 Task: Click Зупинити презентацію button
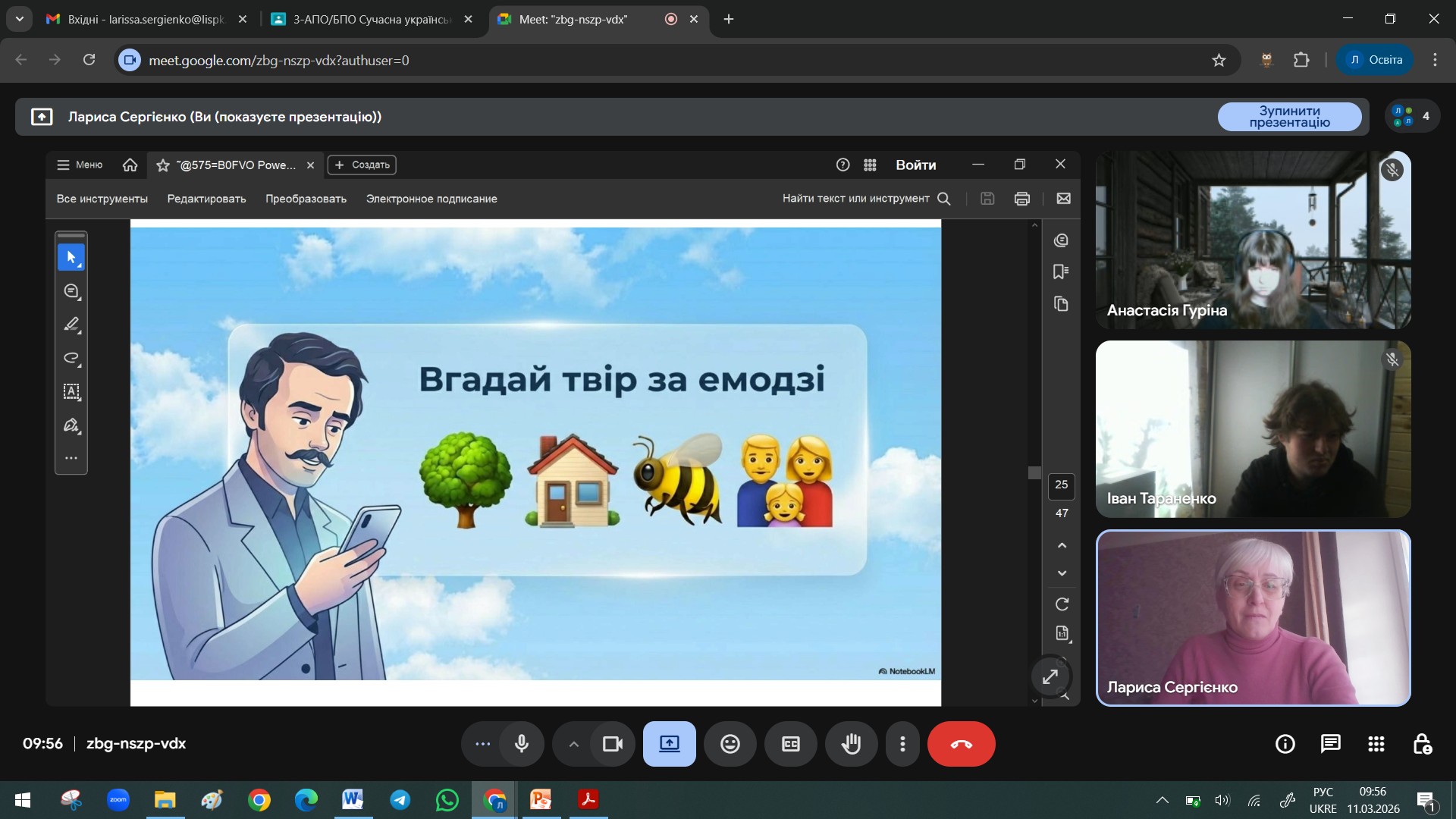pos(1289,117)
